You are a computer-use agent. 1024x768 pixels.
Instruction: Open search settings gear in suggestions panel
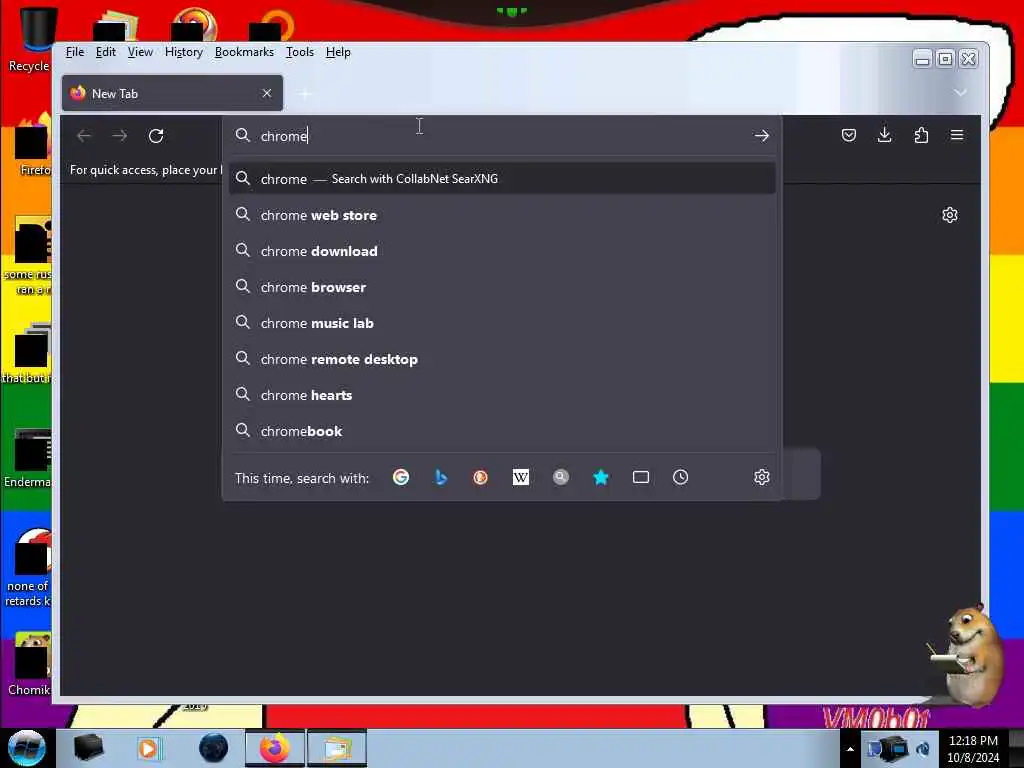pyautogui.click(x=761, y=477)
